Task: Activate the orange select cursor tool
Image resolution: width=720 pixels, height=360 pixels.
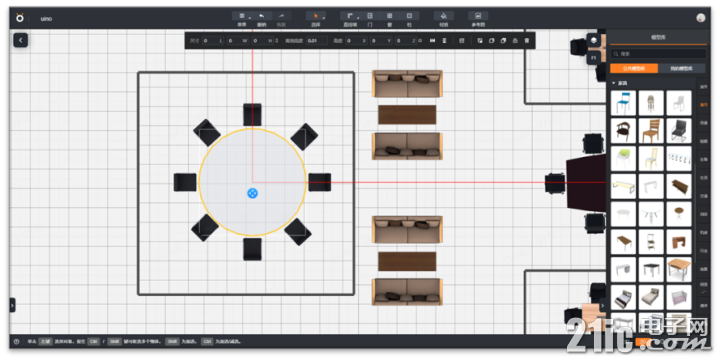Action: (315, 16)
